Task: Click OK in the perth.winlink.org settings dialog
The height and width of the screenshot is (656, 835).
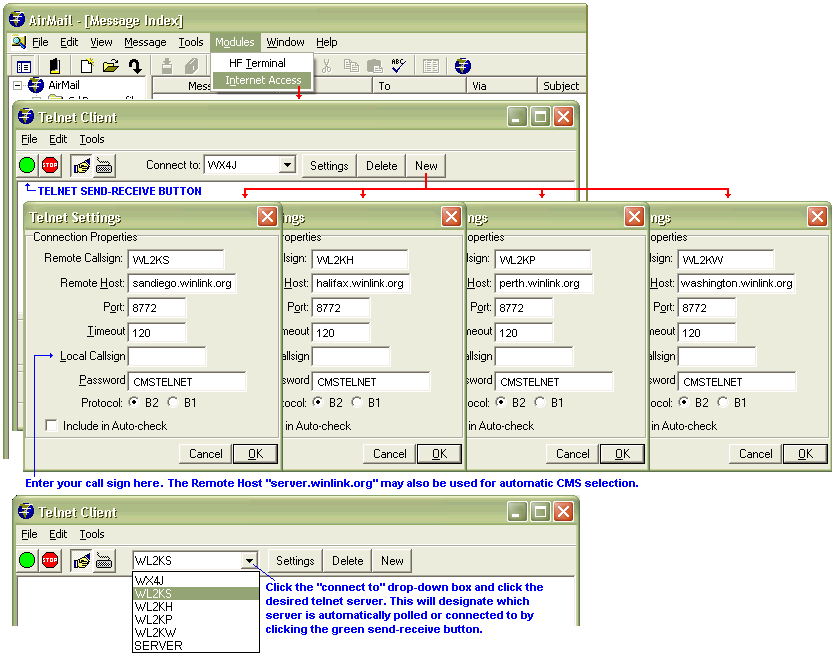Action: [x=622, y=454]
